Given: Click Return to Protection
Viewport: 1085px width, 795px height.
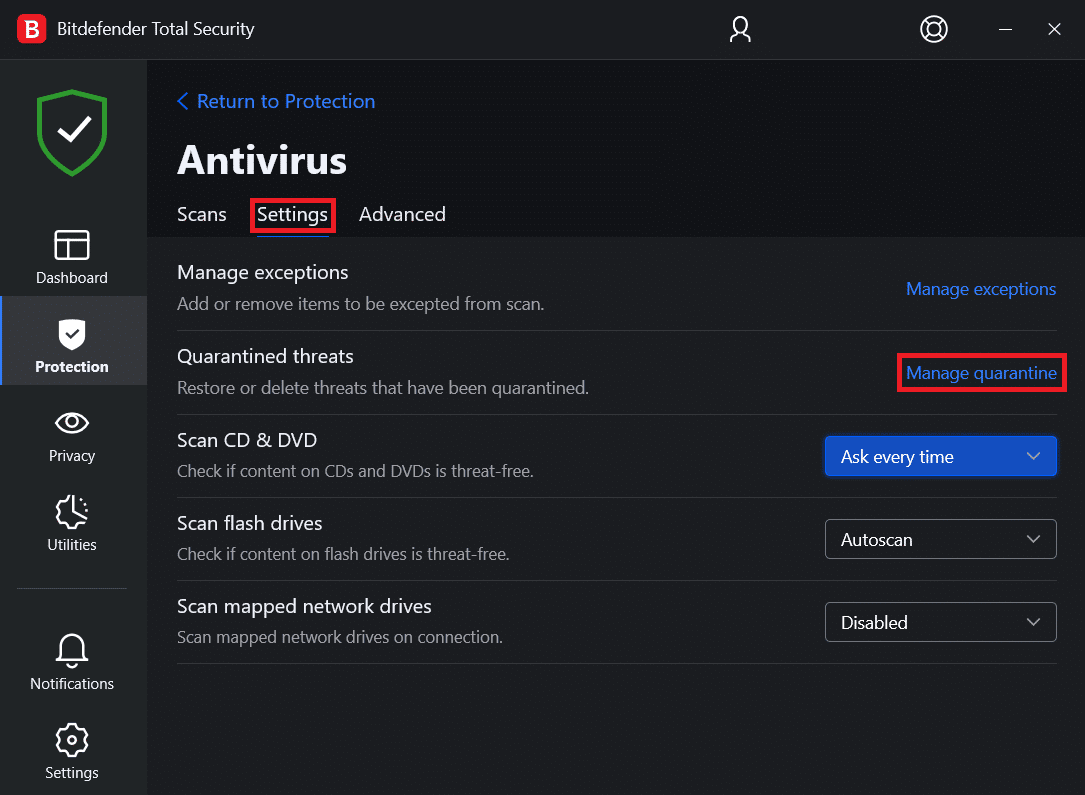Looking at the screenshot, I should pos(276,101).
